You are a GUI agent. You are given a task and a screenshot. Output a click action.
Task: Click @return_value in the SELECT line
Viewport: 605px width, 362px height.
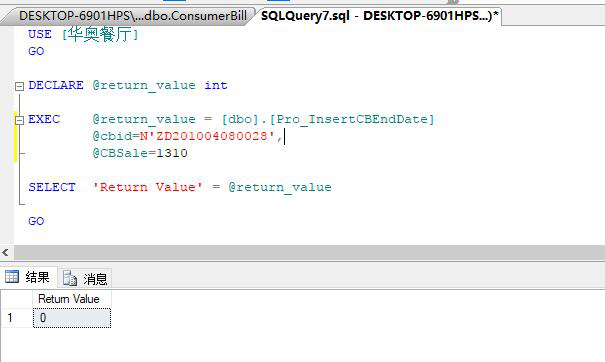(x=280, y=188)
